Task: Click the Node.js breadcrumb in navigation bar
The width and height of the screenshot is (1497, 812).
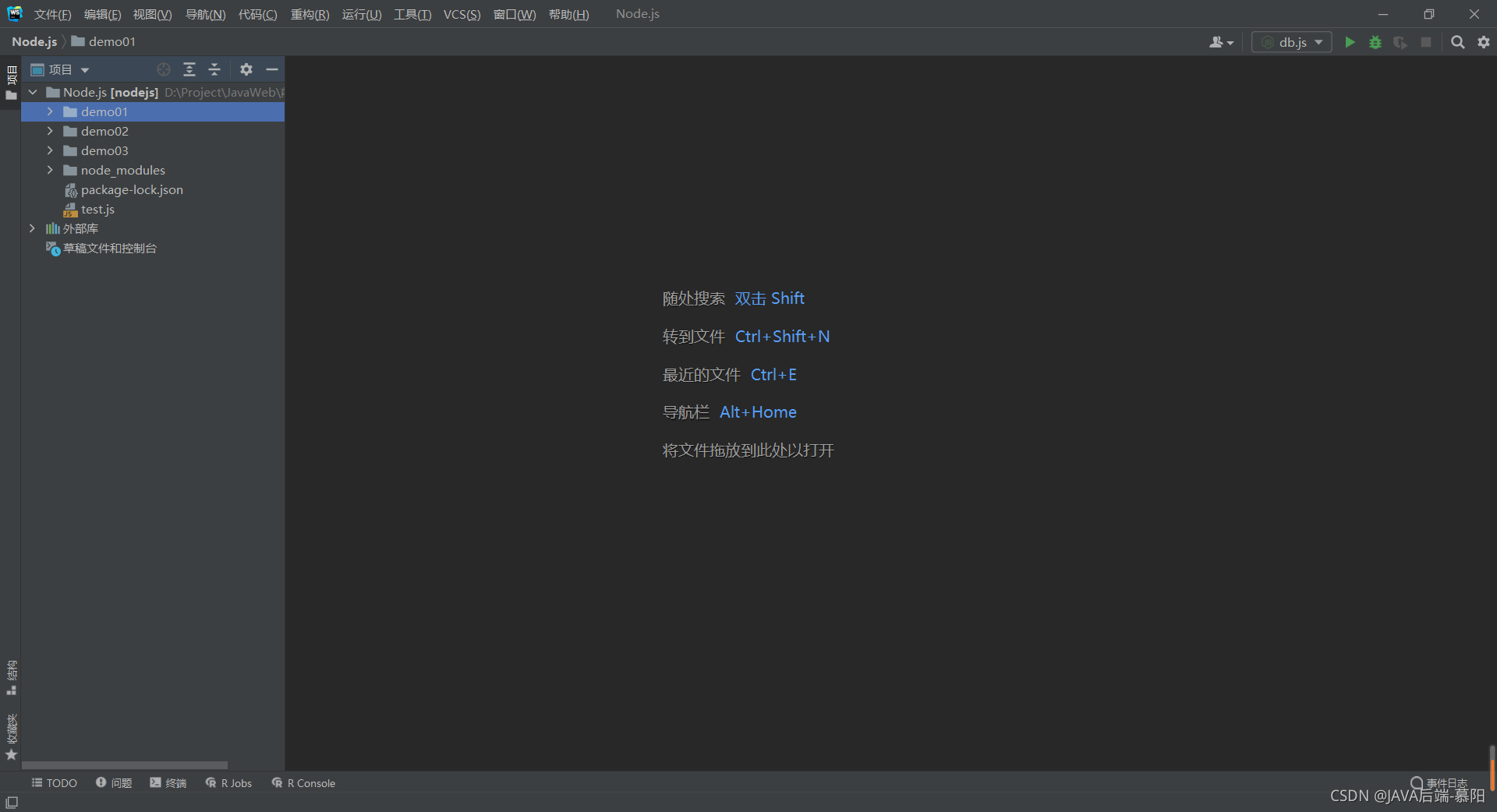Action: 34,42
